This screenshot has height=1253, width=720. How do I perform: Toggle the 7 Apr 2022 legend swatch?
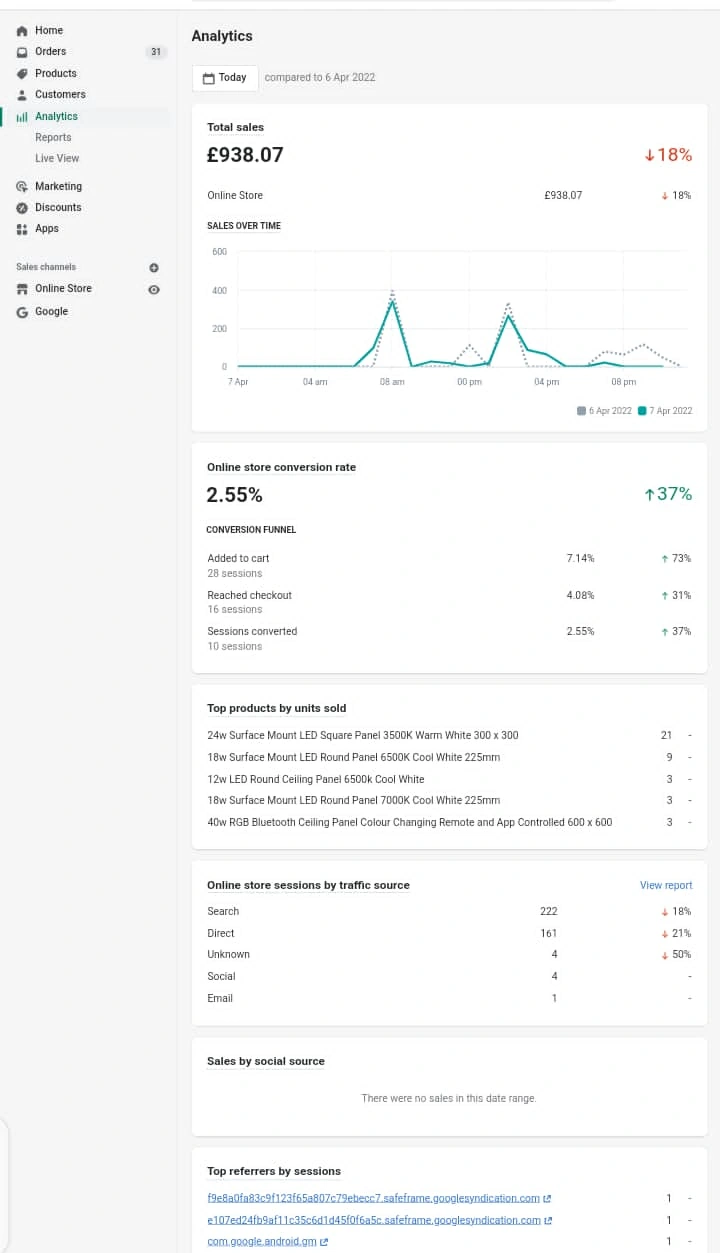[x=642, y=411]
